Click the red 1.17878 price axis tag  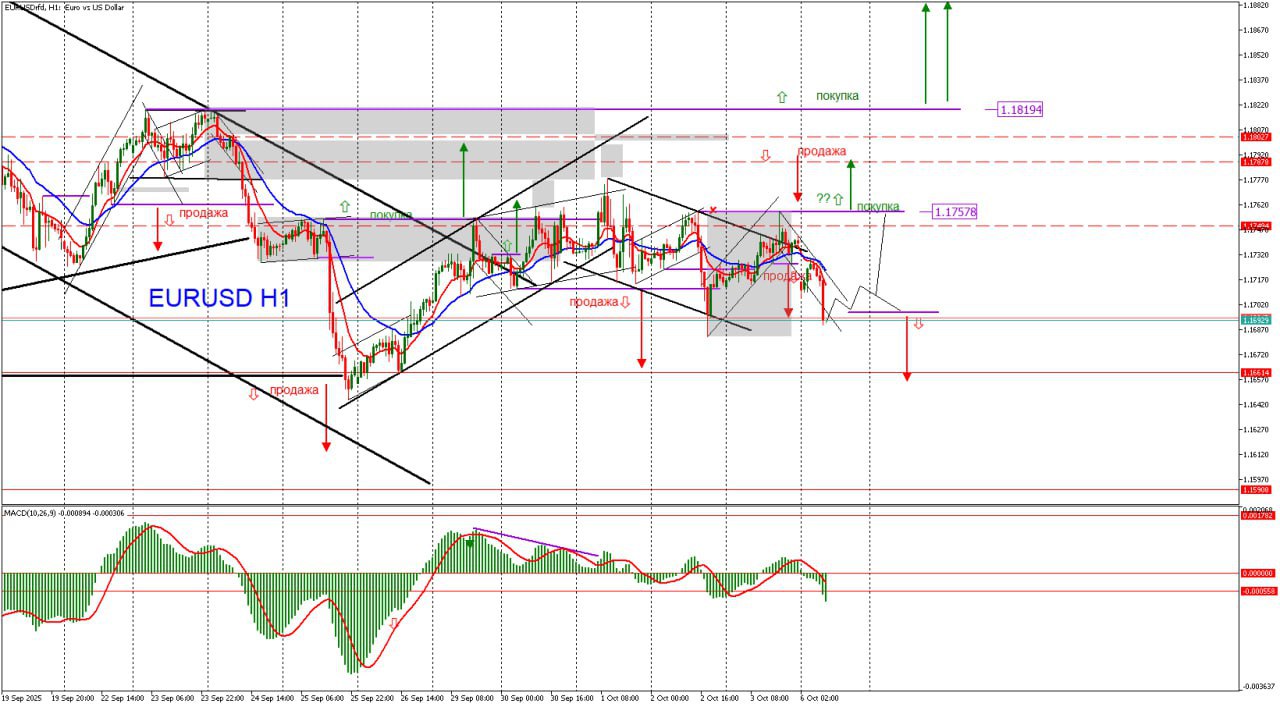click(1256, 161)
